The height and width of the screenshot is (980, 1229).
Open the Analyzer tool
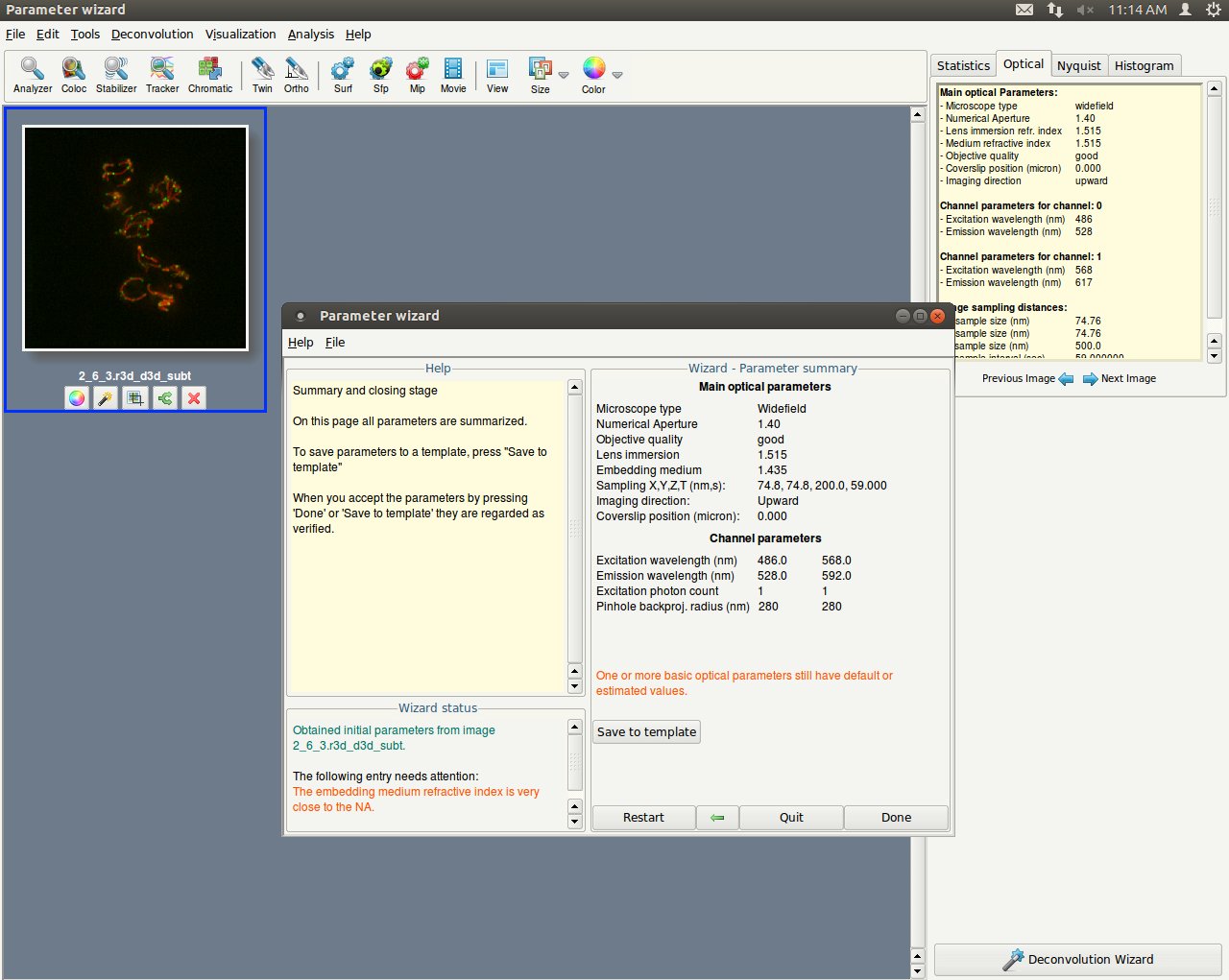coord(33,75)
